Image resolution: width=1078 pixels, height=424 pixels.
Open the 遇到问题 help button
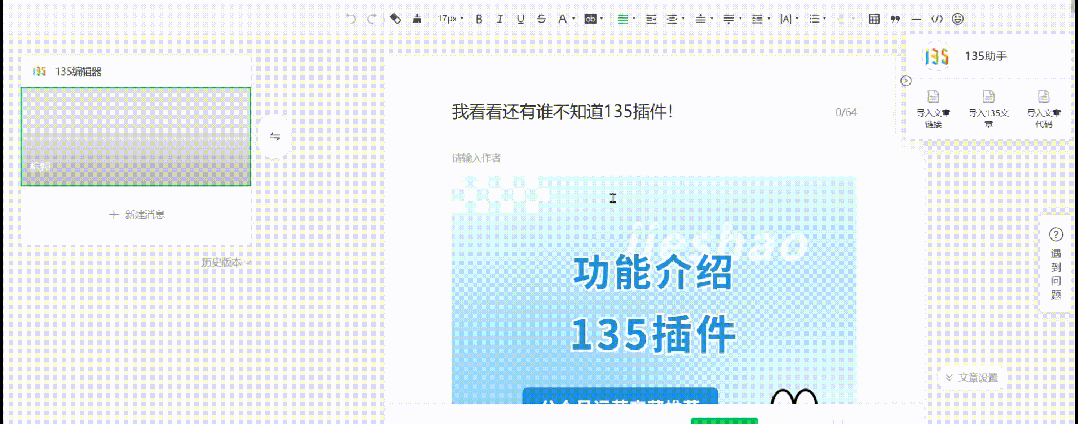(x=1056, y=264)
